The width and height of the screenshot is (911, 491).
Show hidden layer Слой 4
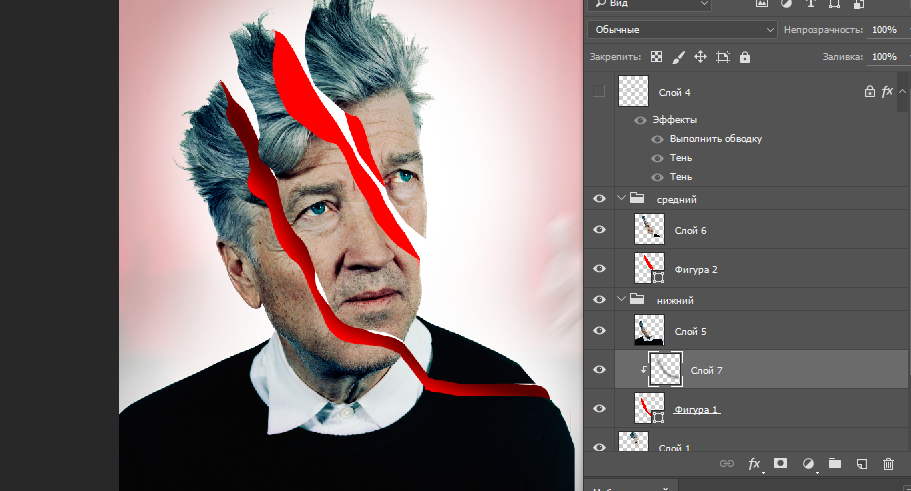click(x=599, y=91)
